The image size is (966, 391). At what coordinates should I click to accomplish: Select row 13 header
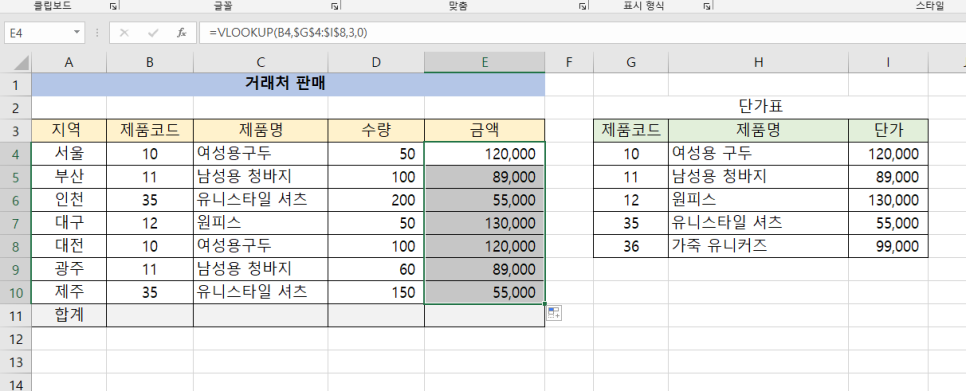(x=15, y=361)
